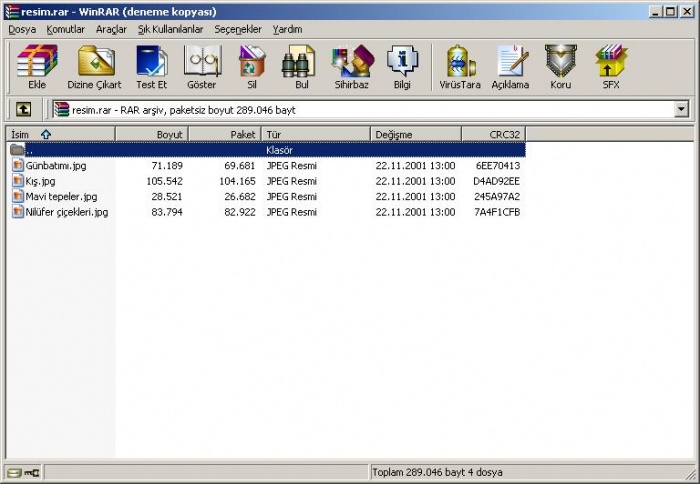Viewport: 700px width, 484px height.
Task: Go up one folder level button
Action: tap(23, 109)
